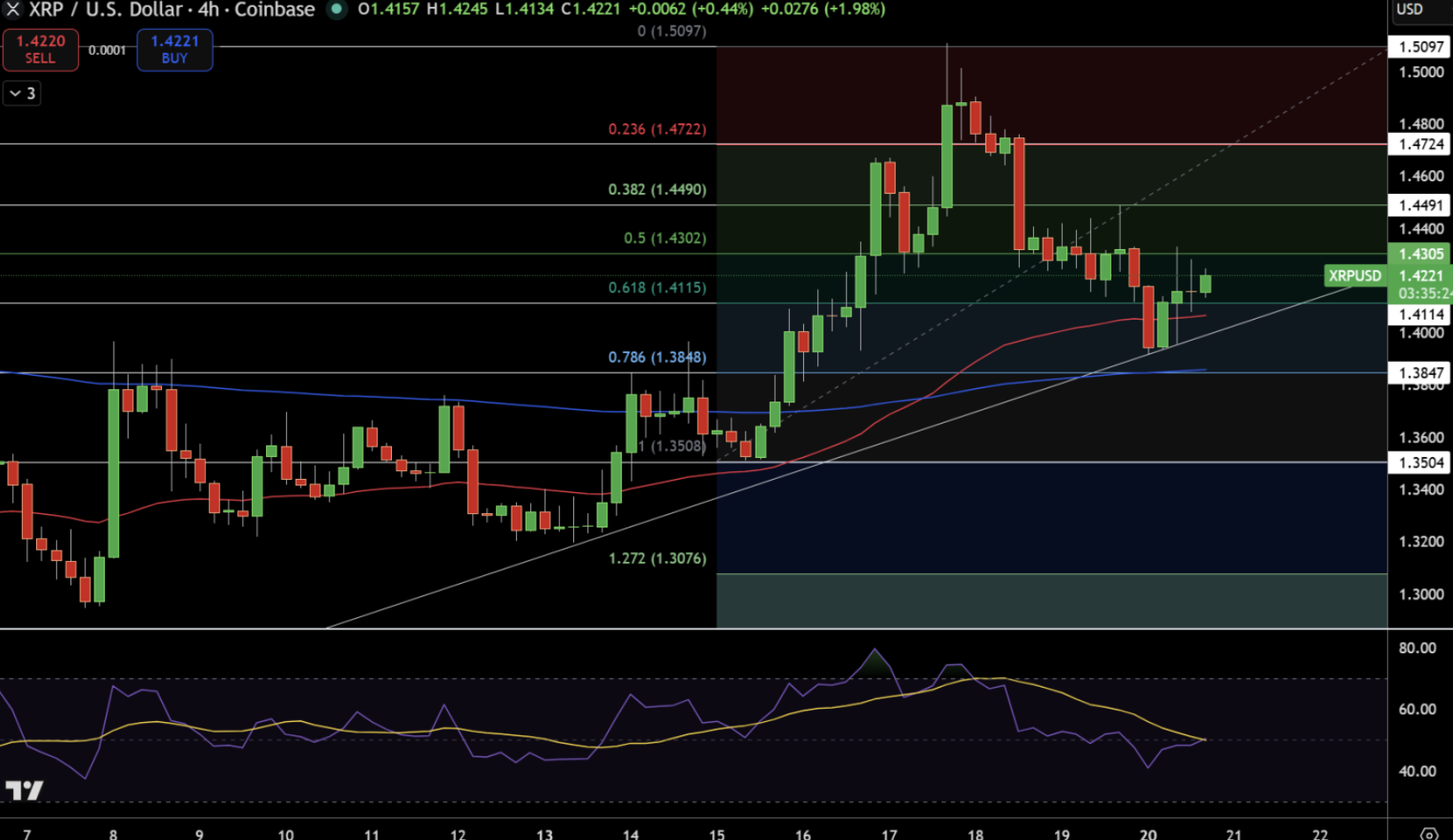Click the blue XRPUSD label on the price axis
Image resolution: width=1453 pixels, height=840 pixels.
1353,276
